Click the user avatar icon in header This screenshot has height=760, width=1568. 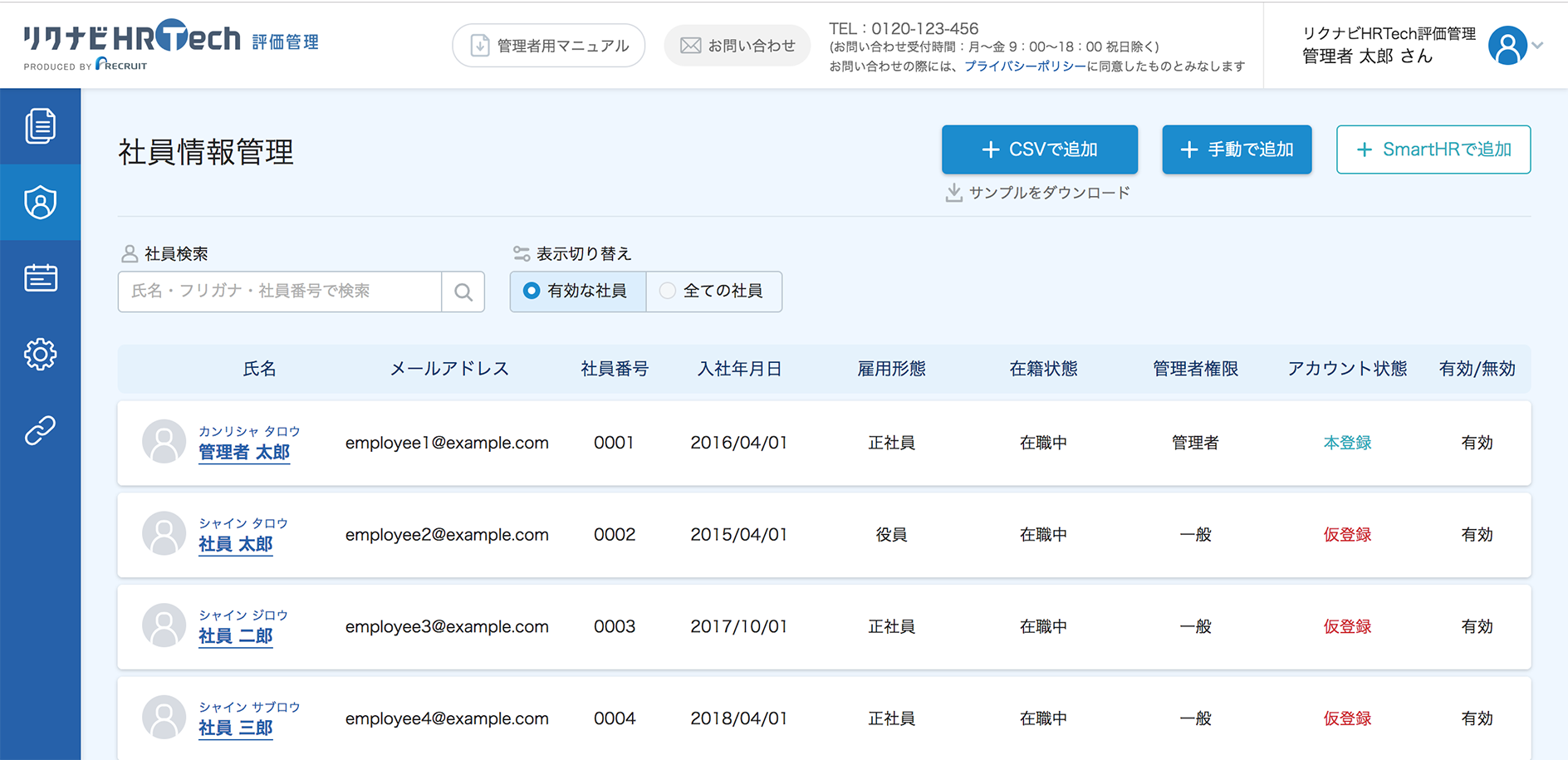(1507, 46)
